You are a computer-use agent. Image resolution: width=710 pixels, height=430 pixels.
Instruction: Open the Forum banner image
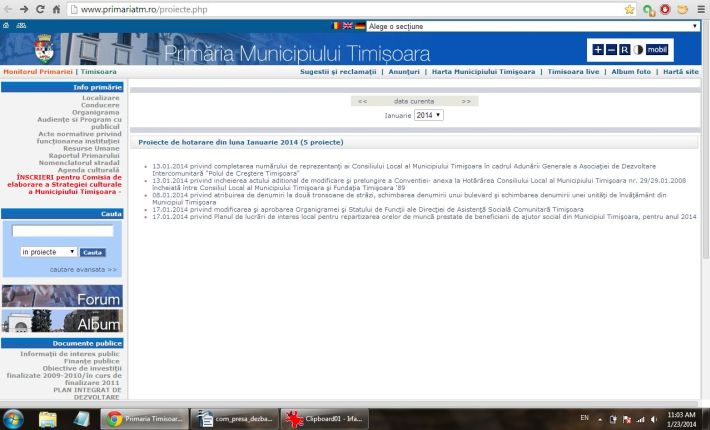coord(62,296)
